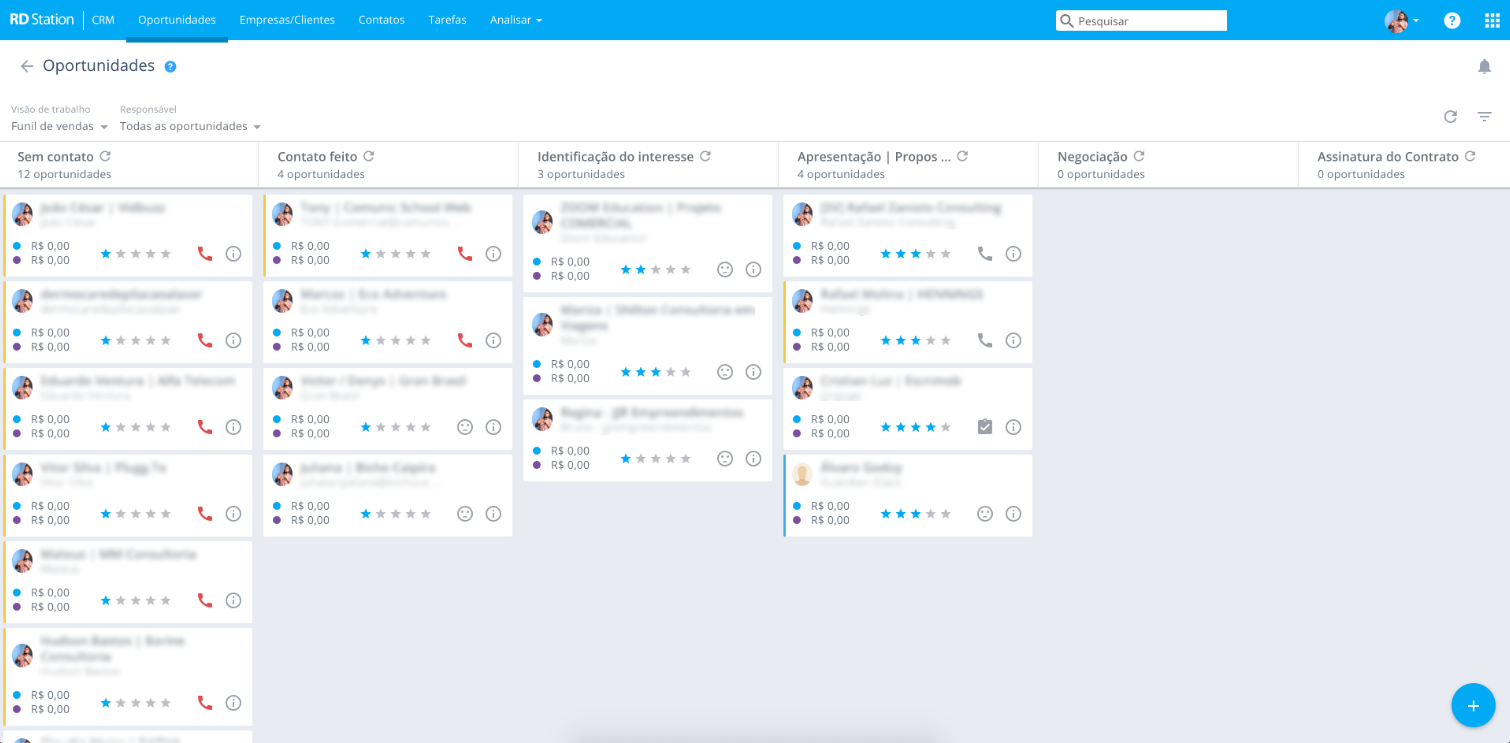The height and width of the screenshot is (743, 1510).
Task: Set five-star rating on João César card
Action: click(166, 254)
